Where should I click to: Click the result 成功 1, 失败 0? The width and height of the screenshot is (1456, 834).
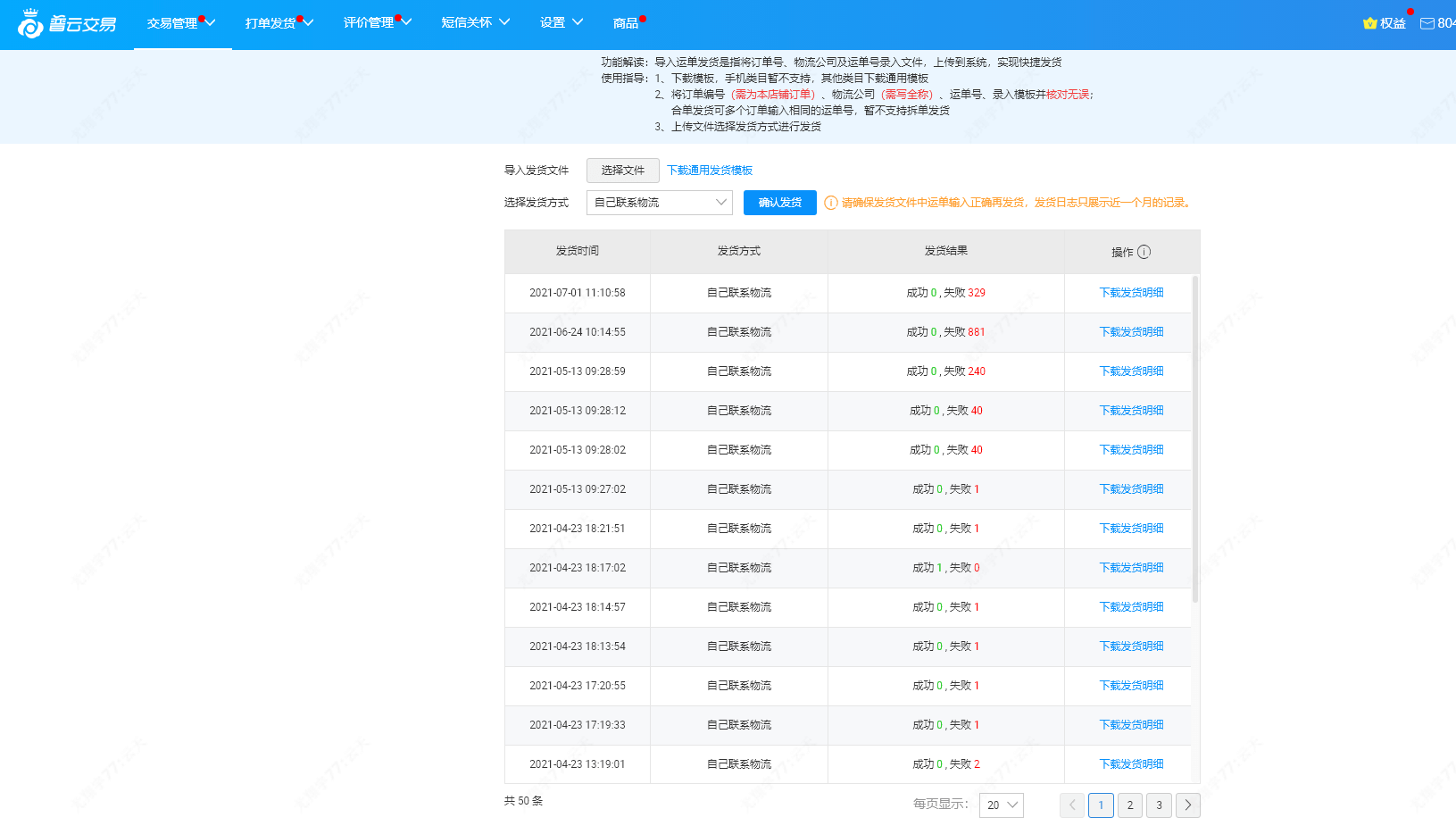click(946, 568)
